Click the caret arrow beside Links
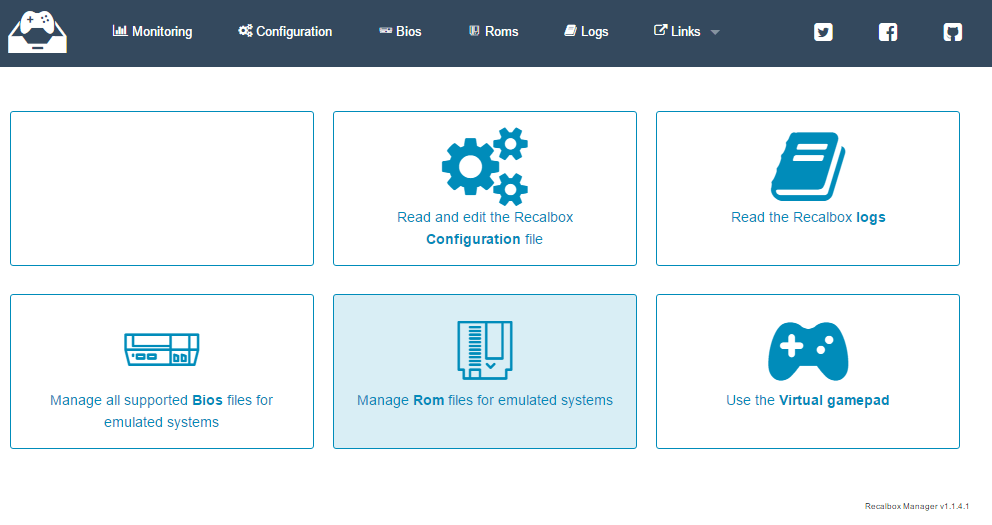Image resolution: width=992 pixels, height=525 pixels. point(715,33)
